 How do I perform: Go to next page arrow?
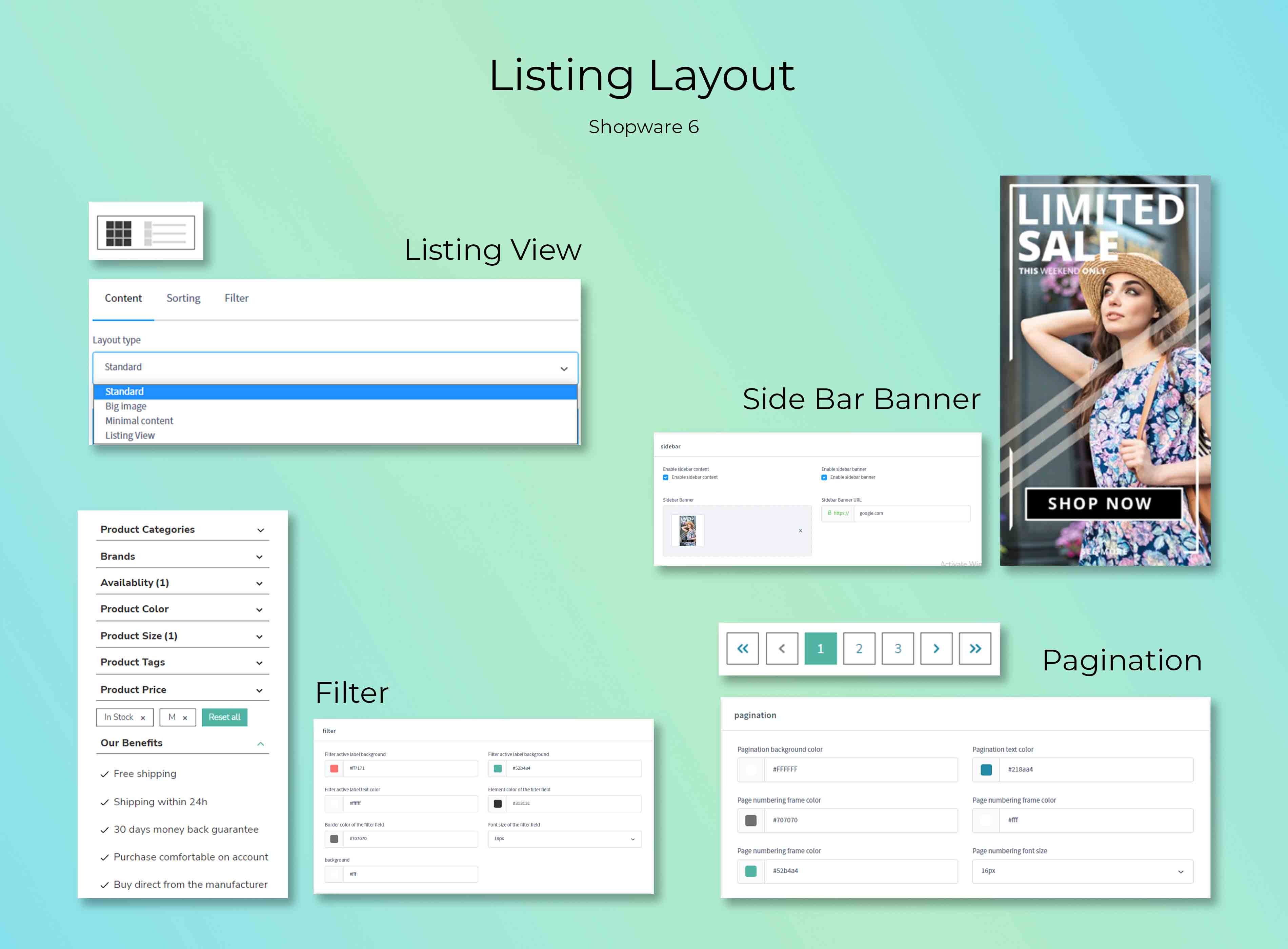point(937,649)
